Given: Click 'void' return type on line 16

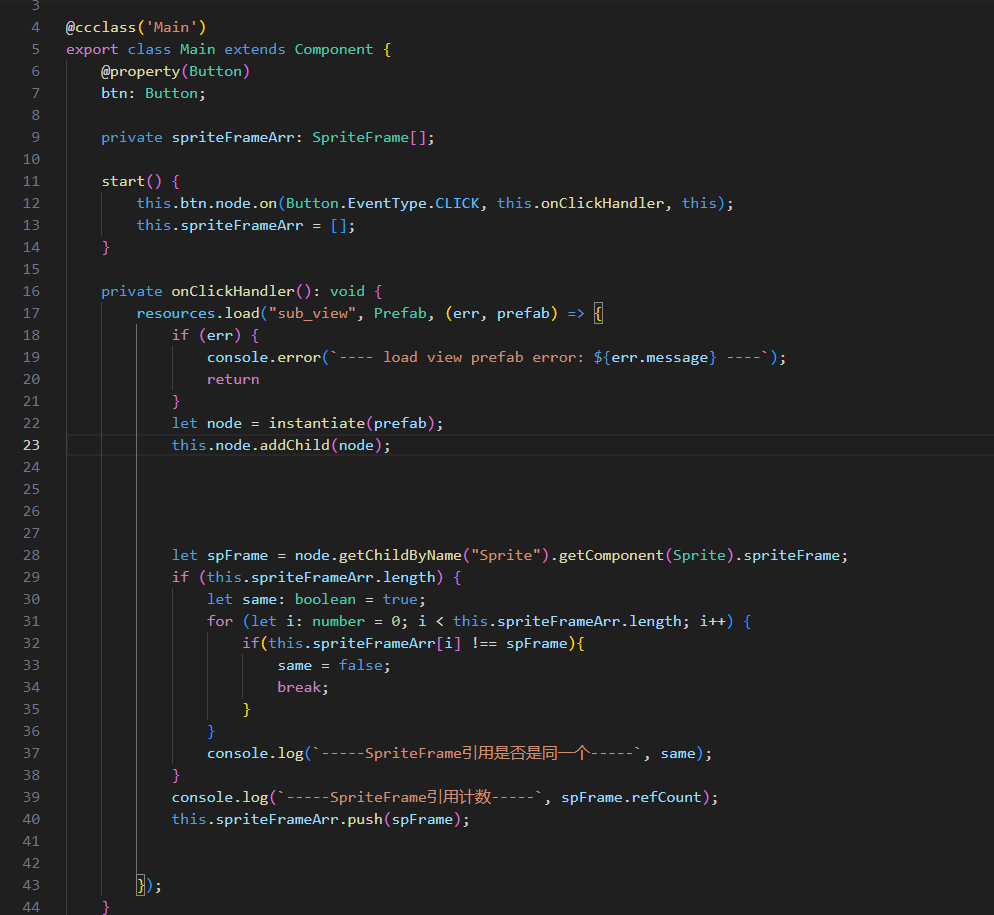Looking at the screenshot, I should (347, 291).
